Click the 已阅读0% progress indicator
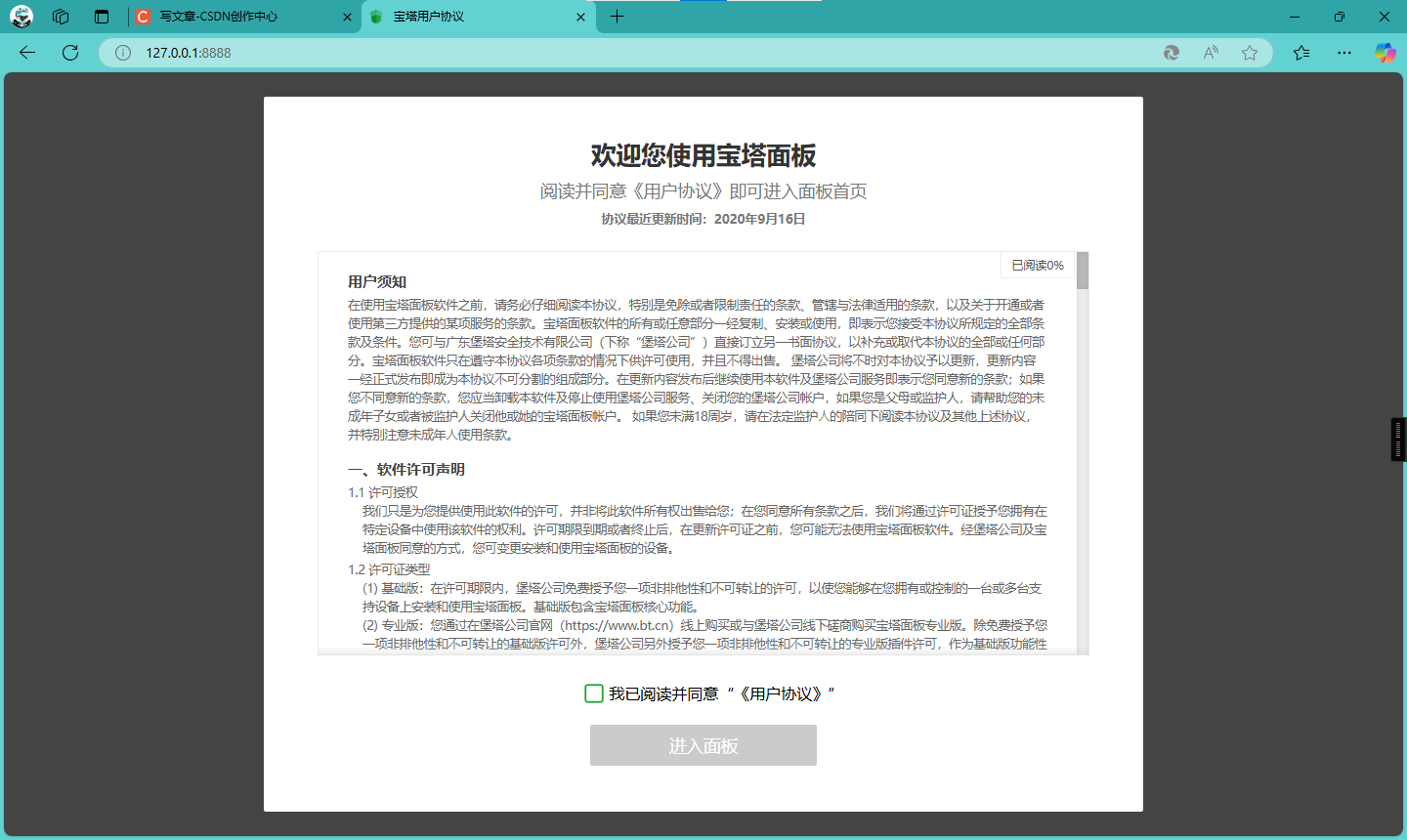 pos(1038,265)
